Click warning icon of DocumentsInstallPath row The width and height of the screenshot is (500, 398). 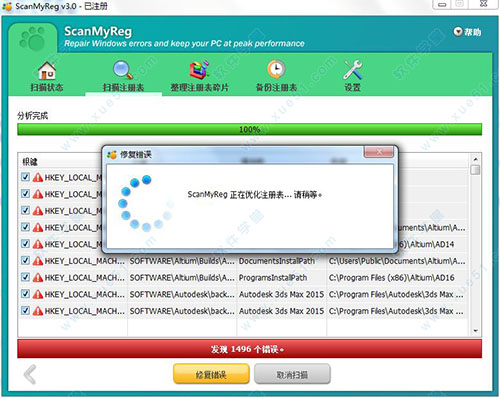coord(38,261)
